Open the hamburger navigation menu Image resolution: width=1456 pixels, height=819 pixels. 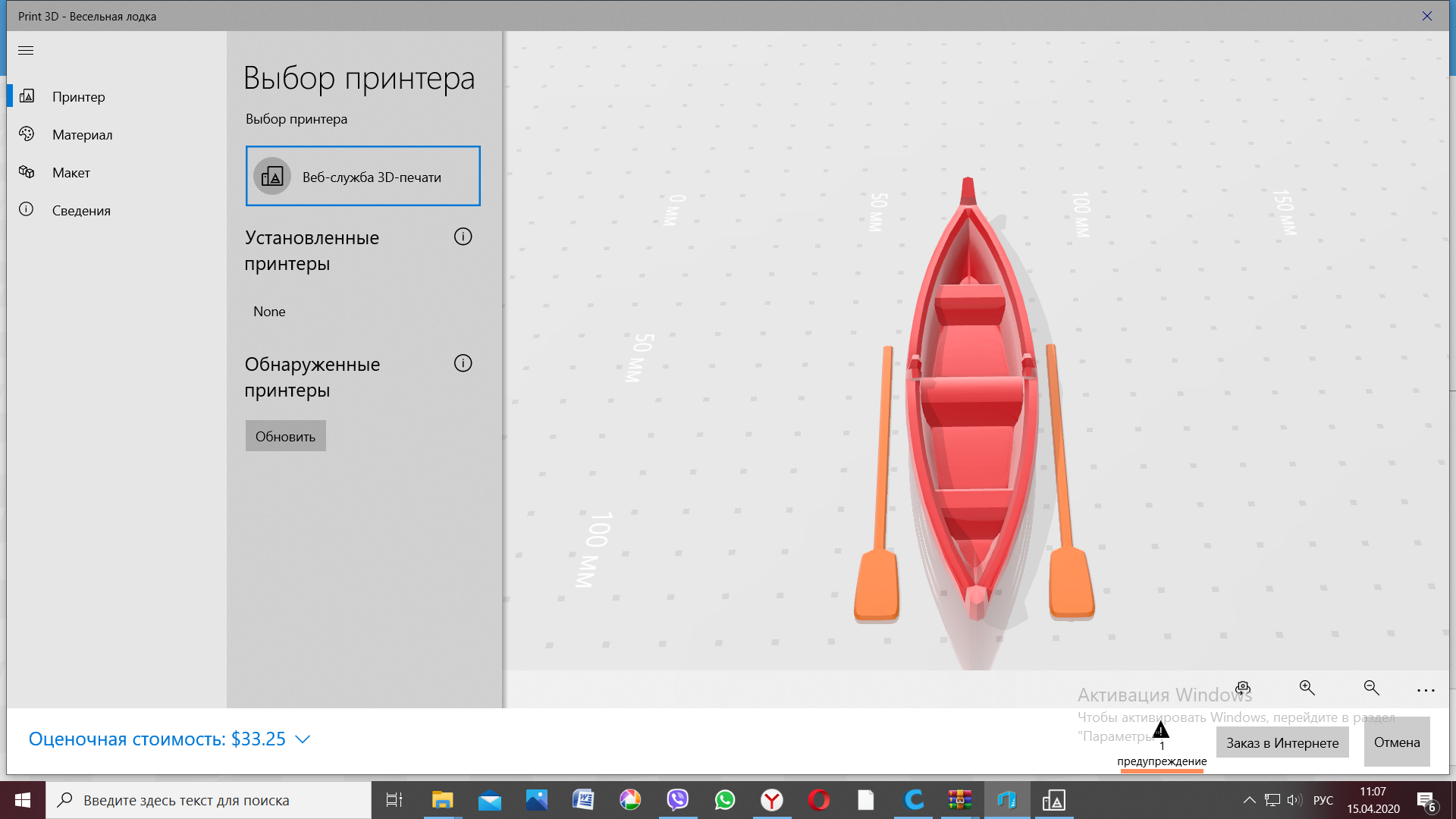(x=26, y=51)
